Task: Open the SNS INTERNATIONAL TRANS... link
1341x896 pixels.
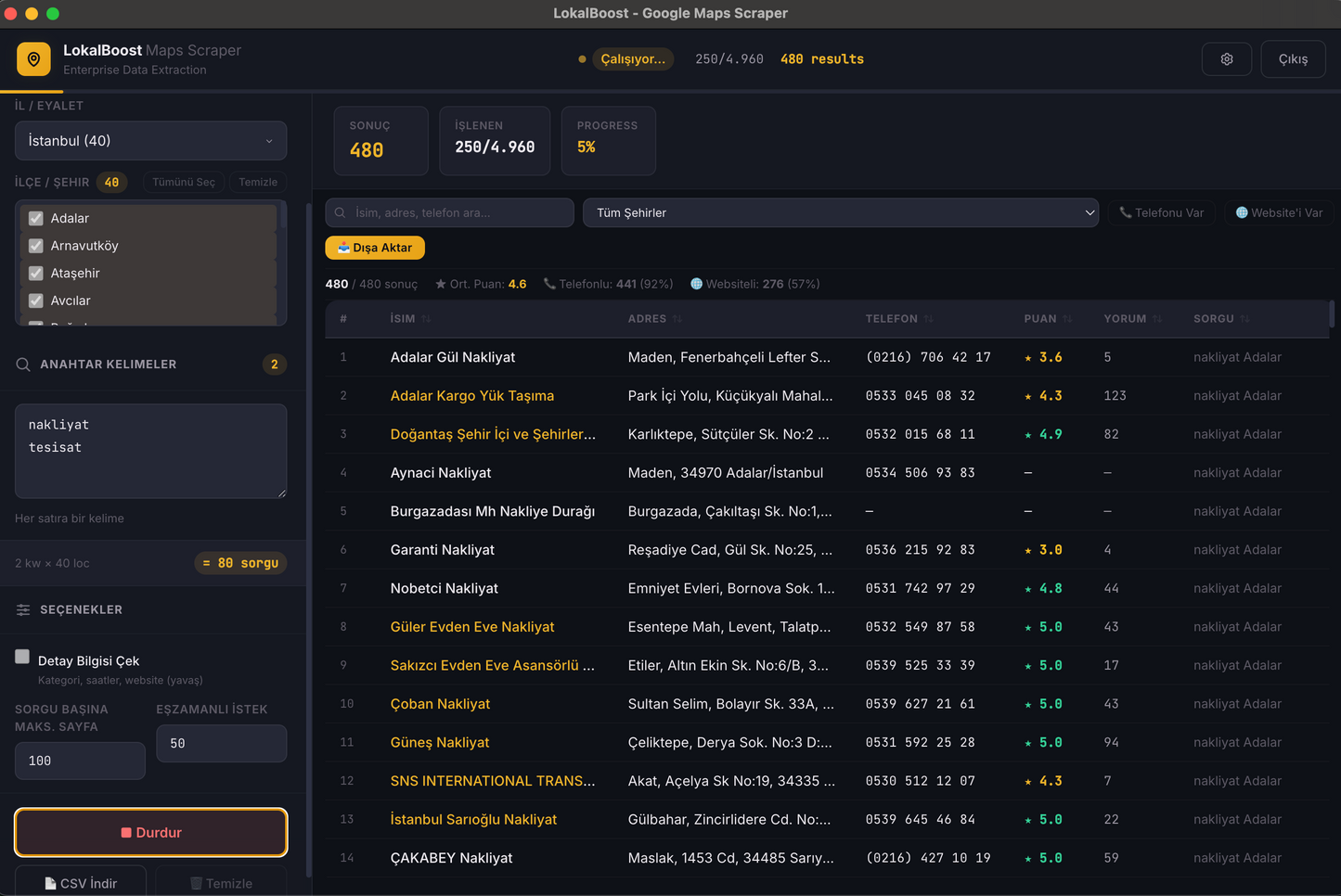Action: [493, 781]
